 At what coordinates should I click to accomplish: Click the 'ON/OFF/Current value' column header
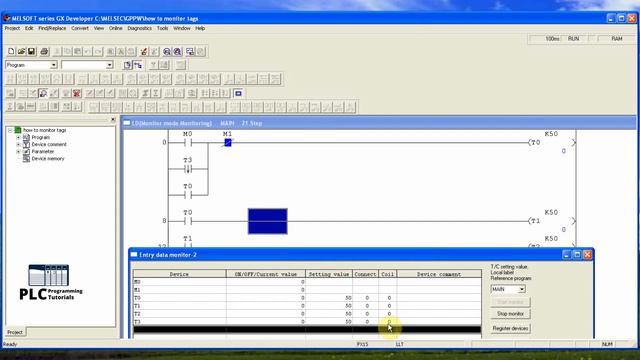[266, 274]
